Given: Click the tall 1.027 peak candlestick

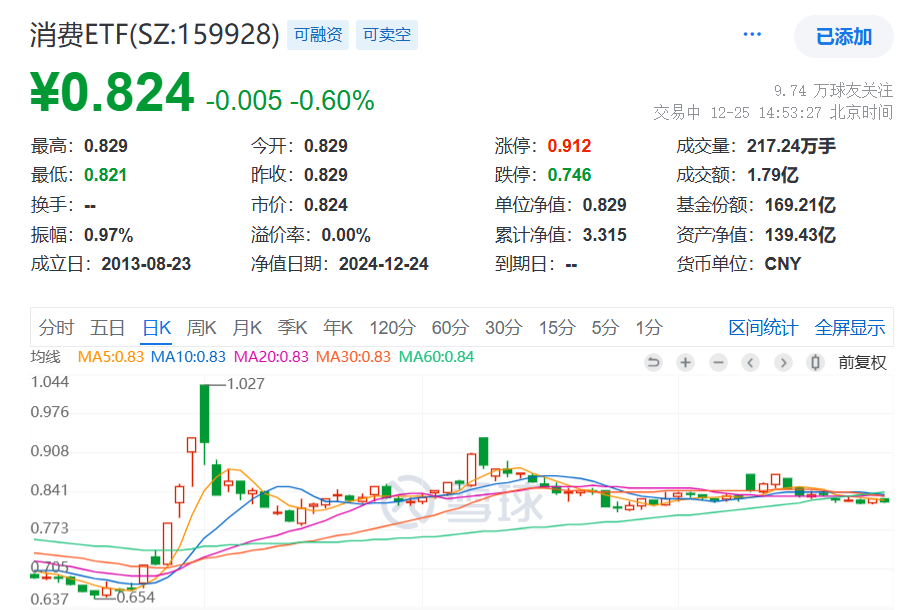Looking at the screenshot, I should 204,413.
